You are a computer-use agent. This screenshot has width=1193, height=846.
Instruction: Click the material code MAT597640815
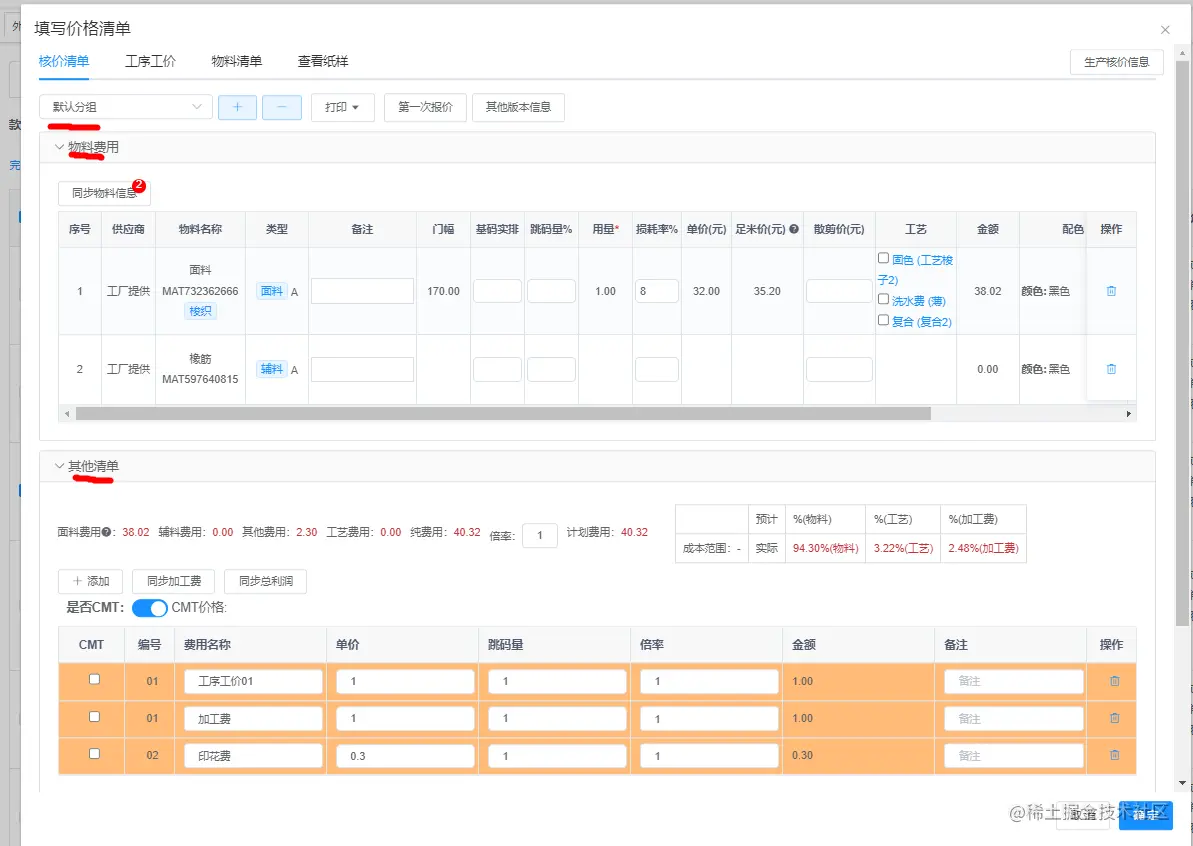(x=200, y=379)
